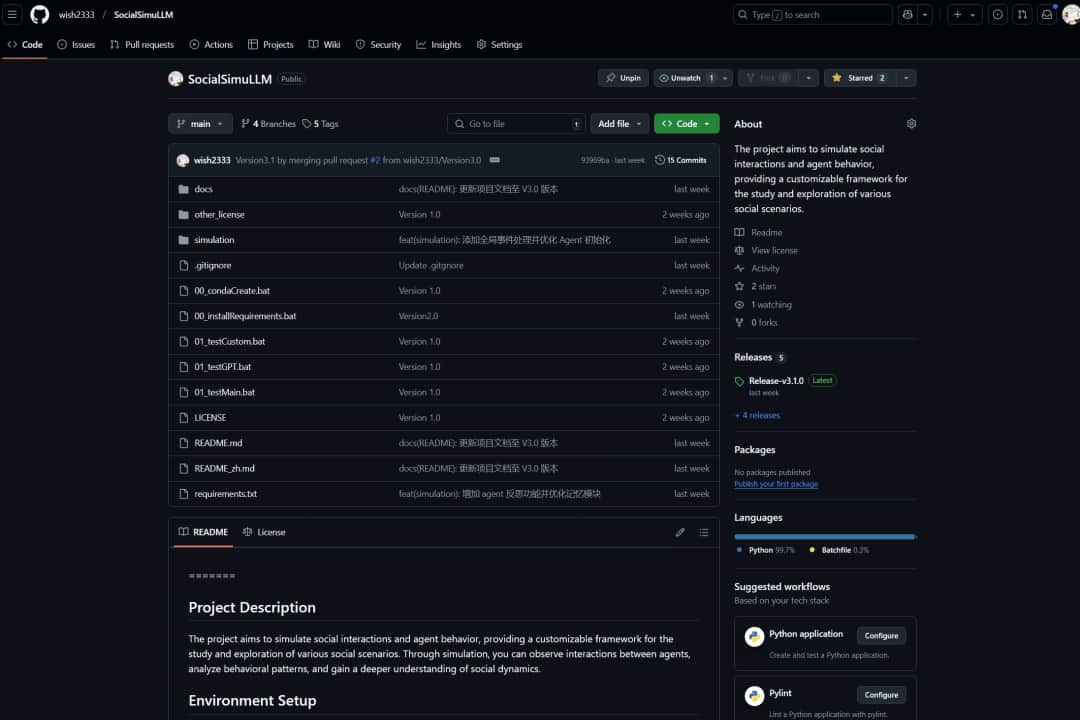Screen dimensions: 1080x720
Task: Open the hamburger navigation menu
Action: tap(13, 15)
